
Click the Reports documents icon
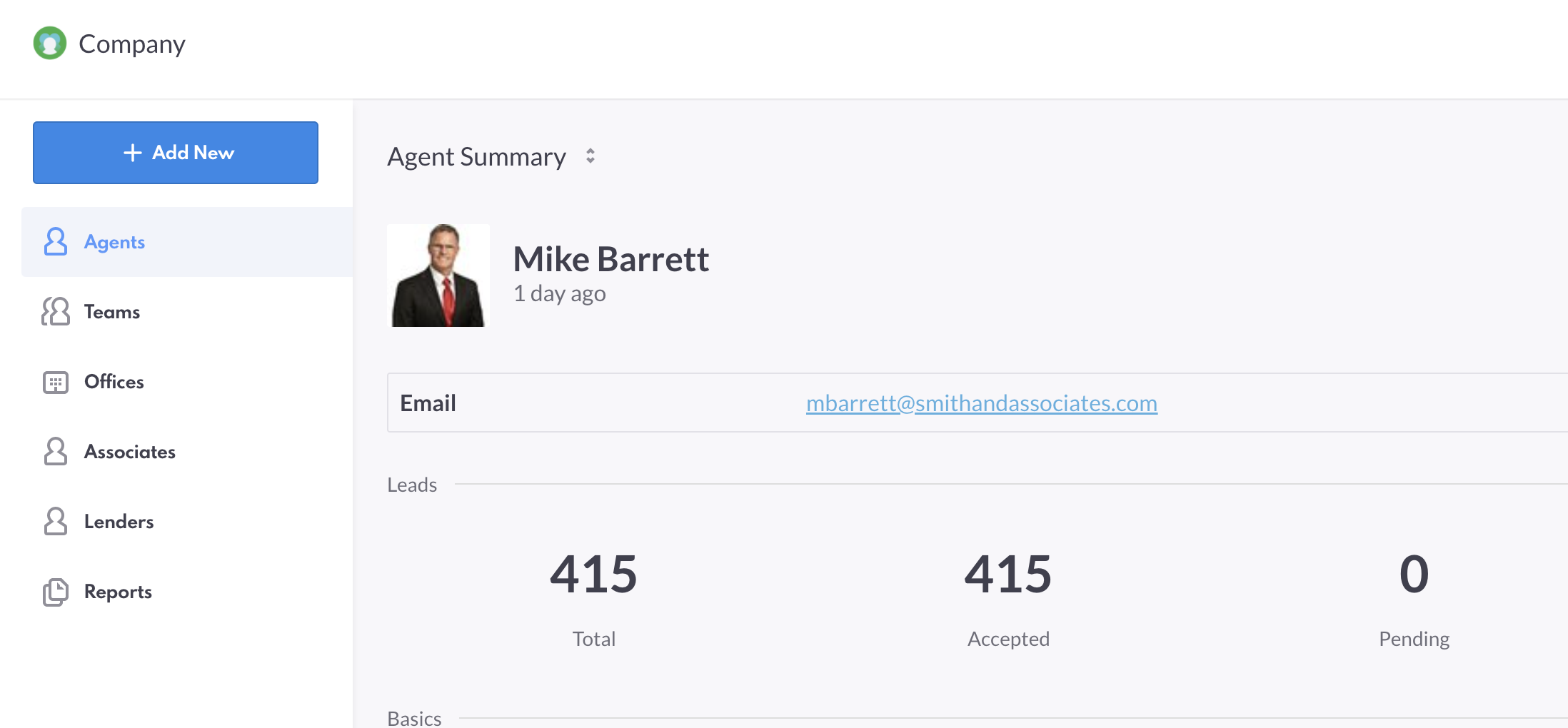(x=56, y=592)
